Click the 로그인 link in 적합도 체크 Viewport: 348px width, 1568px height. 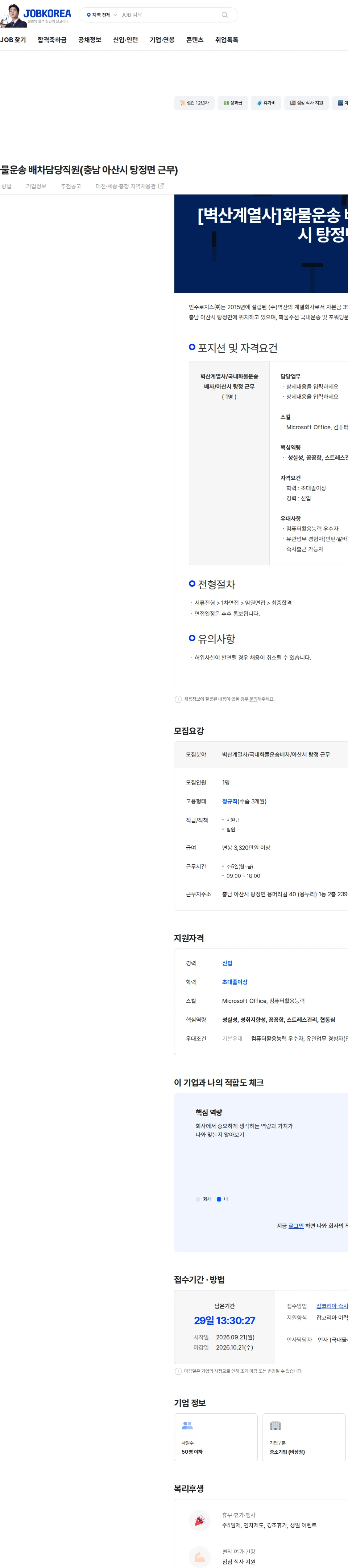tap(296, 1225)
